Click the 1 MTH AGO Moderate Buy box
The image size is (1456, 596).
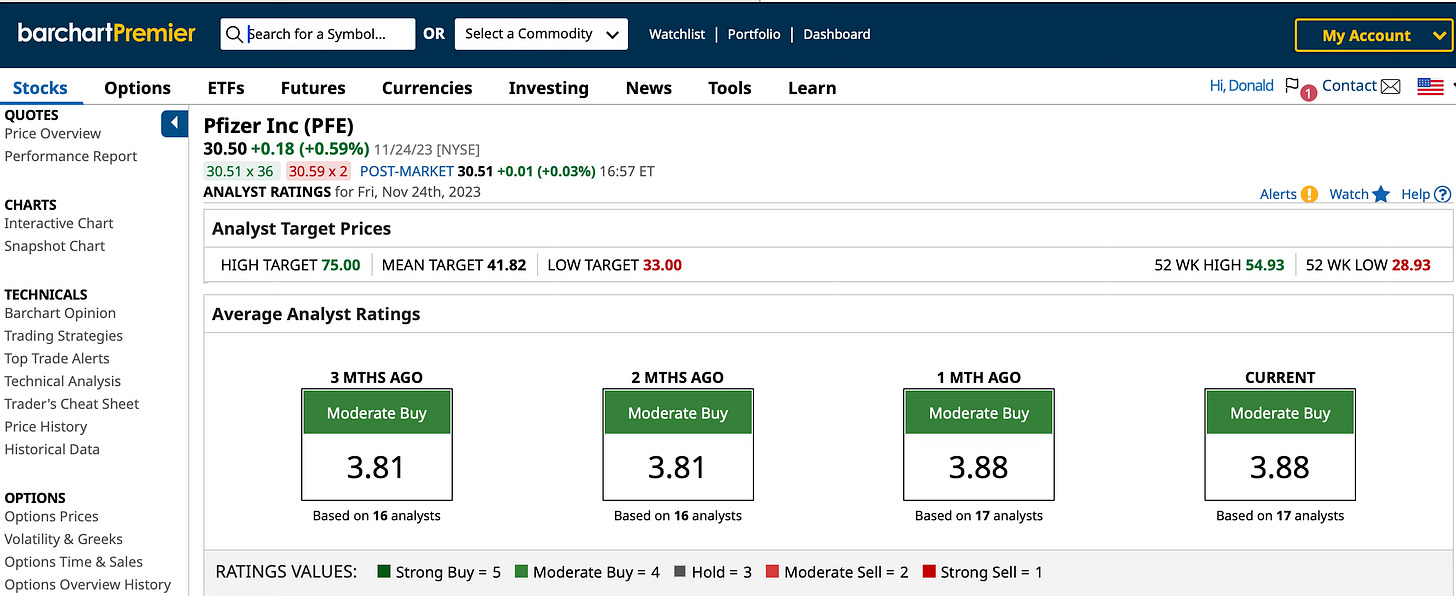978,444
